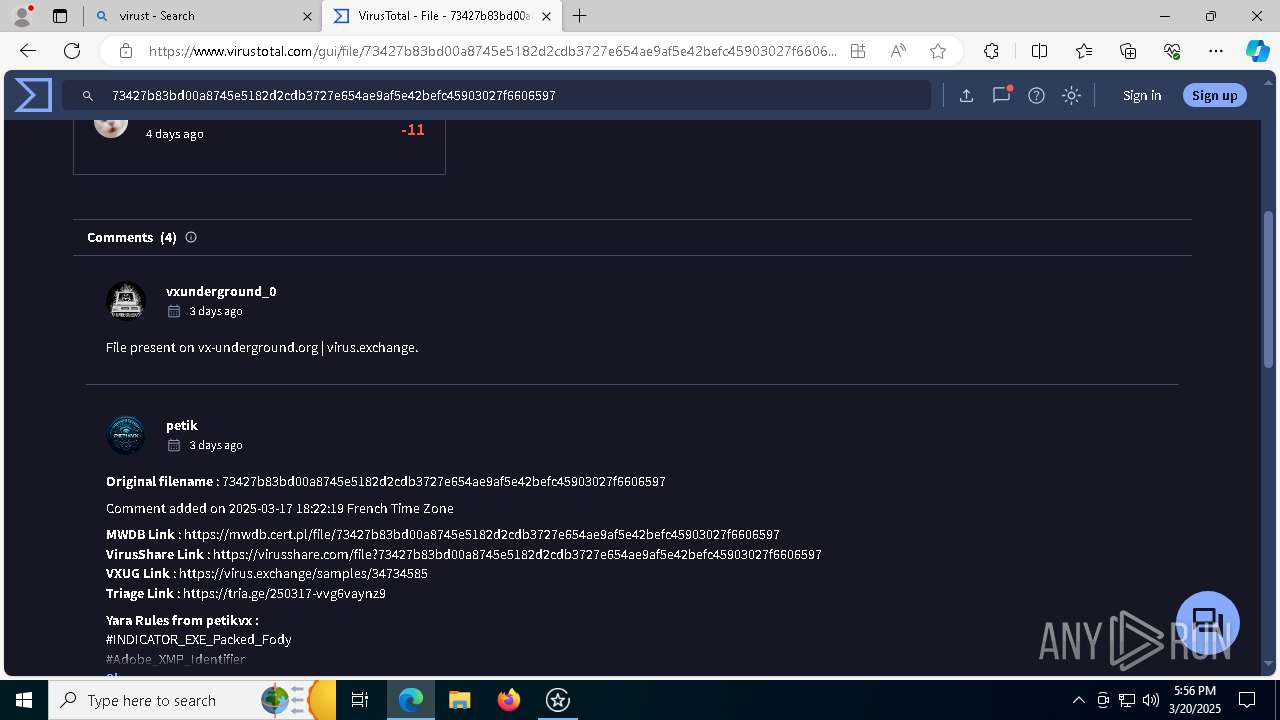Click the page vertical scrollbar
Screen dimensions: 1280x720
tap(1269, 288)
